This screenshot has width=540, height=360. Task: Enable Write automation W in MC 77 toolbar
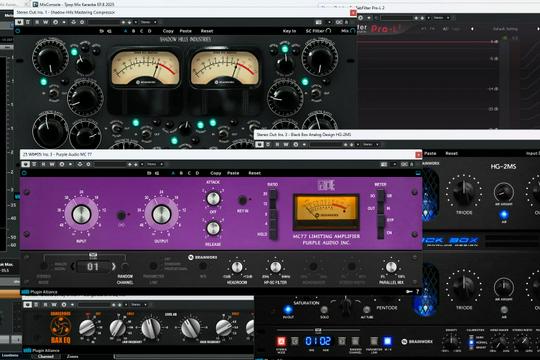pyautogui.click(x=52, y=164)
